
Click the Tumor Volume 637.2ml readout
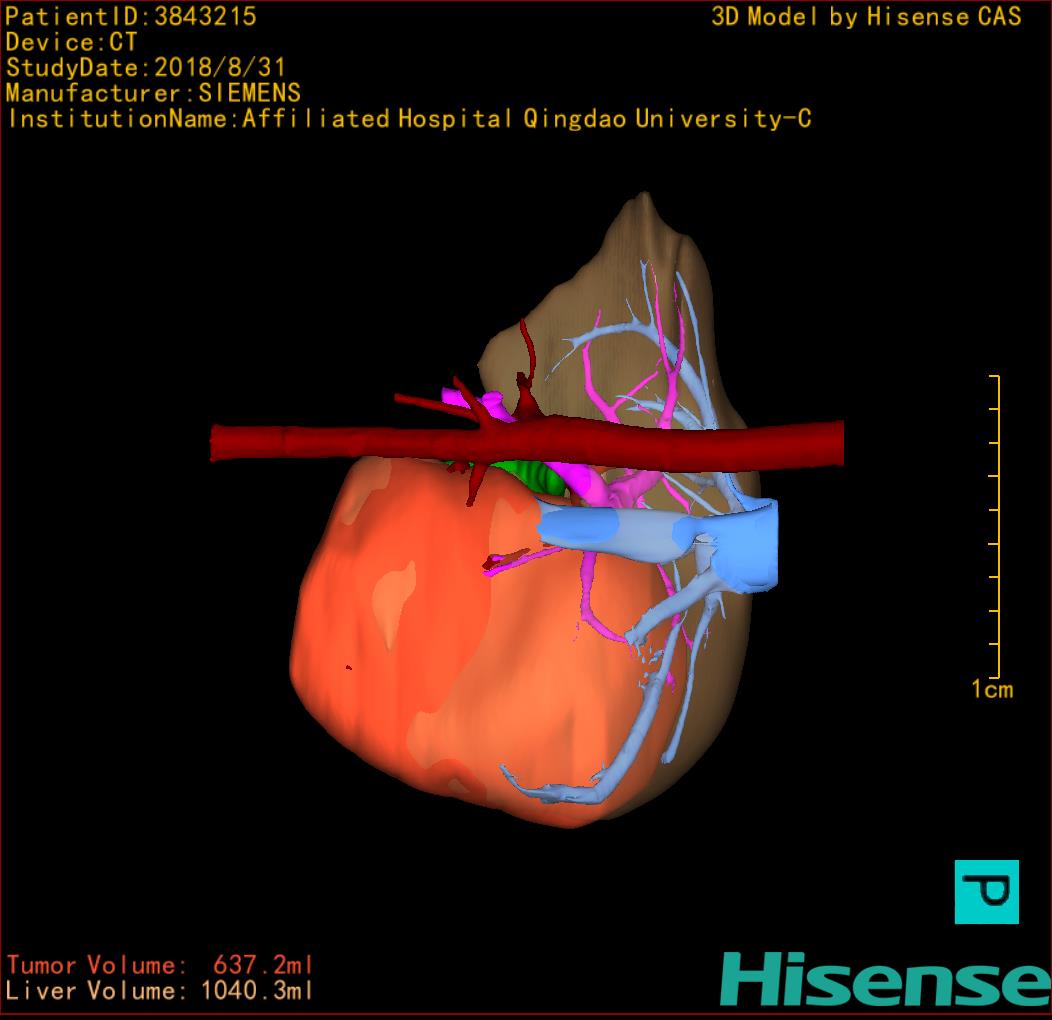pyautogui.click(x=160, y=965)
